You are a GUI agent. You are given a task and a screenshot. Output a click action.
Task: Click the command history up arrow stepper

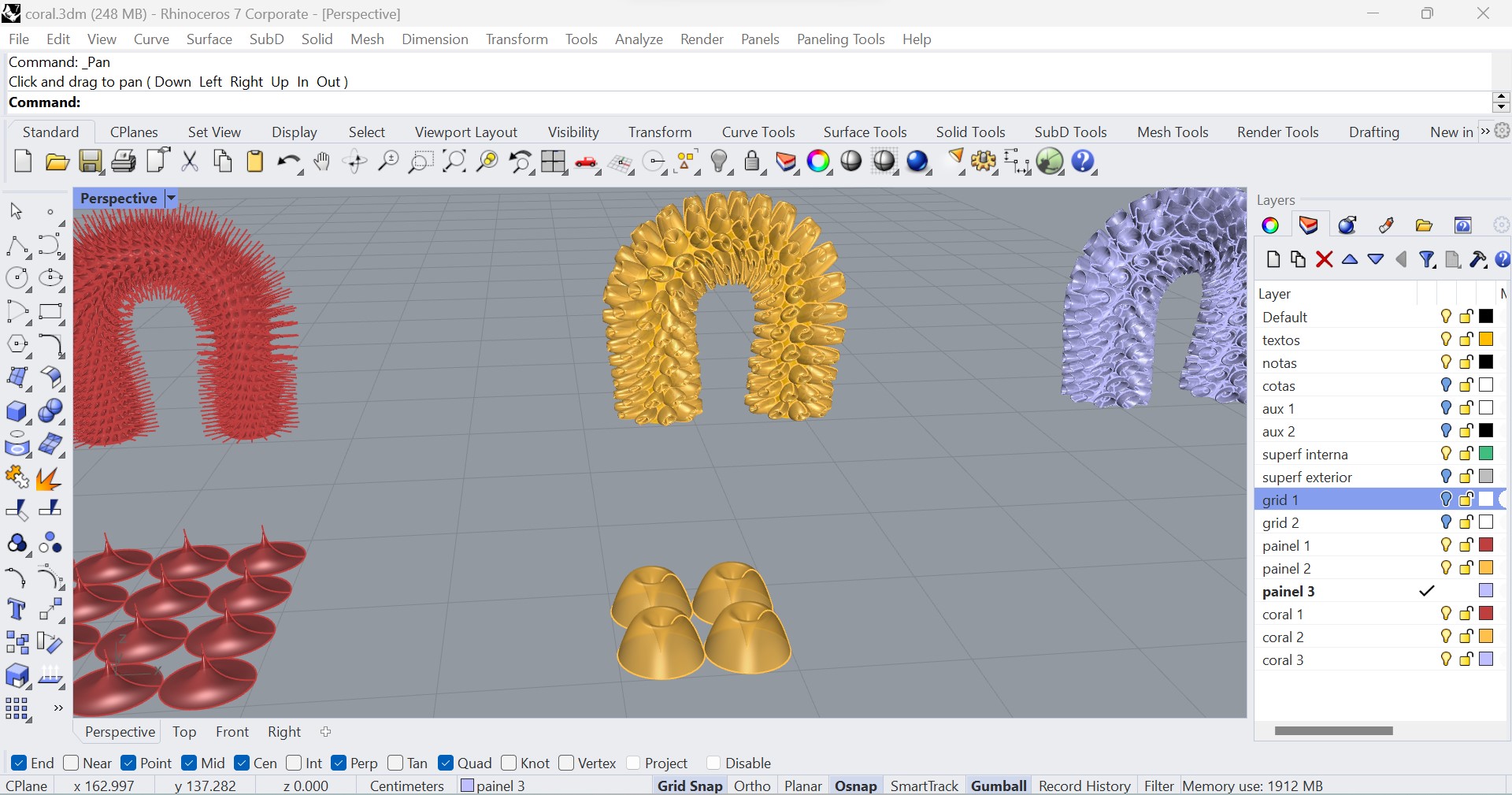pyautogui.click(x=1501, y=97)
